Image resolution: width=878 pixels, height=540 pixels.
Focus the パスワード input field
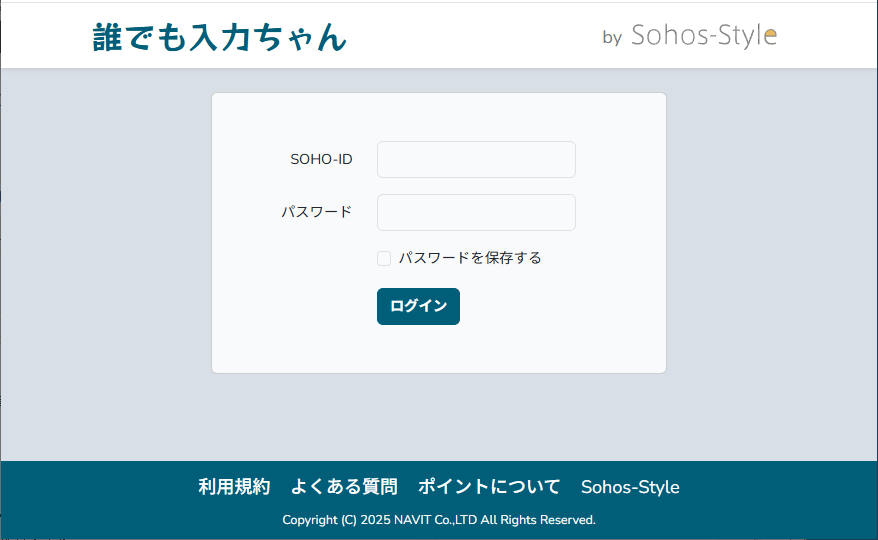point(476,212)
